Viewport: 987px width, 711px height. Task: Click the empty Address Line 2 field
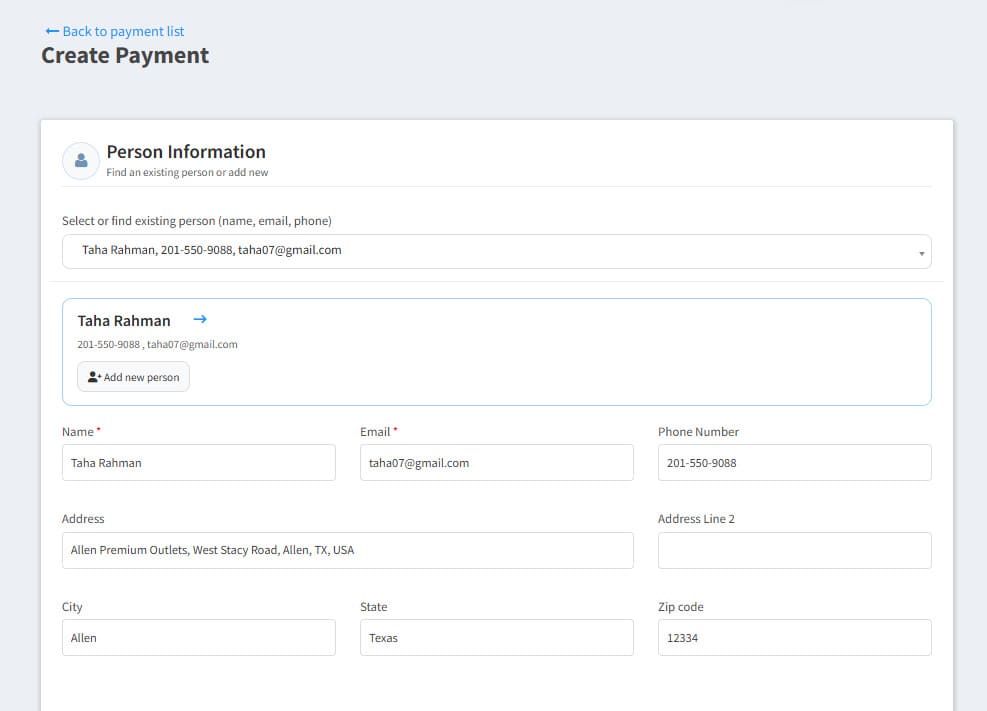tap(794, 551)
